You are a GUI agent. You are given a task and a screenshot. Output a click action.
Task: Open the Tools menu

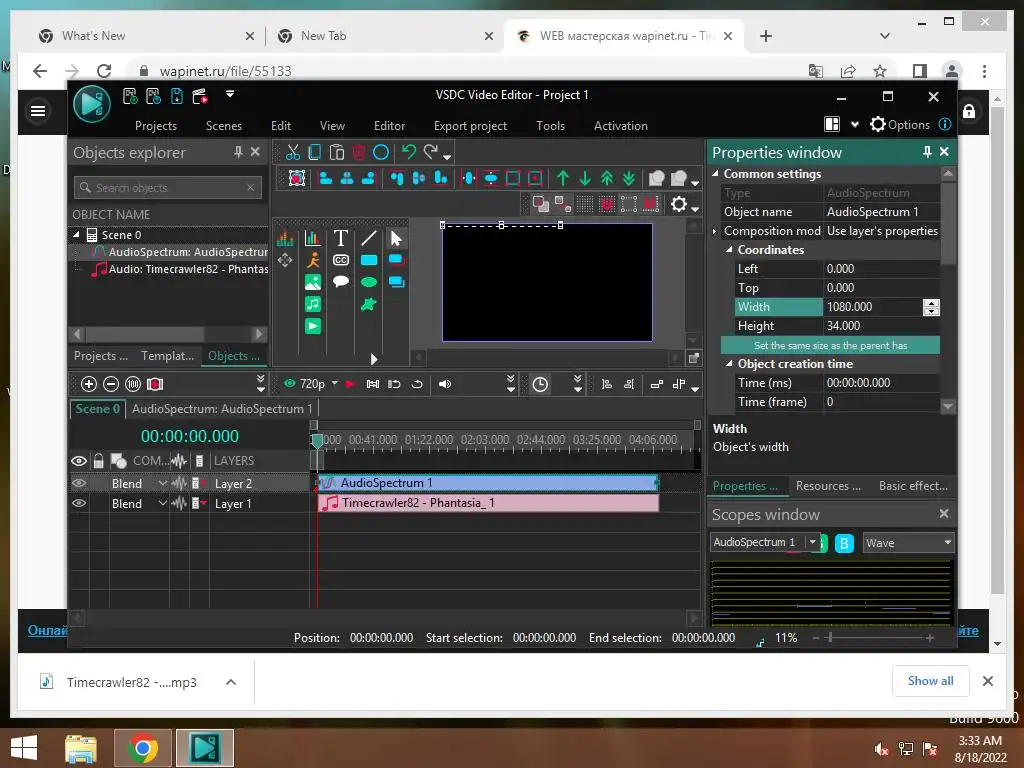point(551,125)
